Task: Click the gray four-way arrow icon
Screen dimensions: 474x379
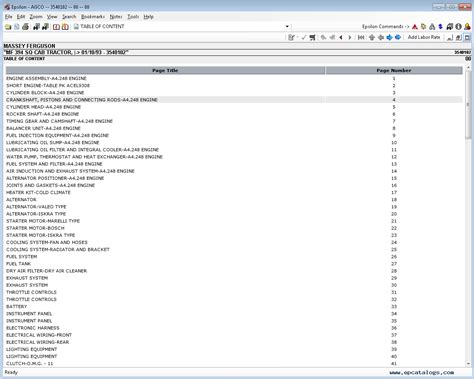Action: pos(381,37)
